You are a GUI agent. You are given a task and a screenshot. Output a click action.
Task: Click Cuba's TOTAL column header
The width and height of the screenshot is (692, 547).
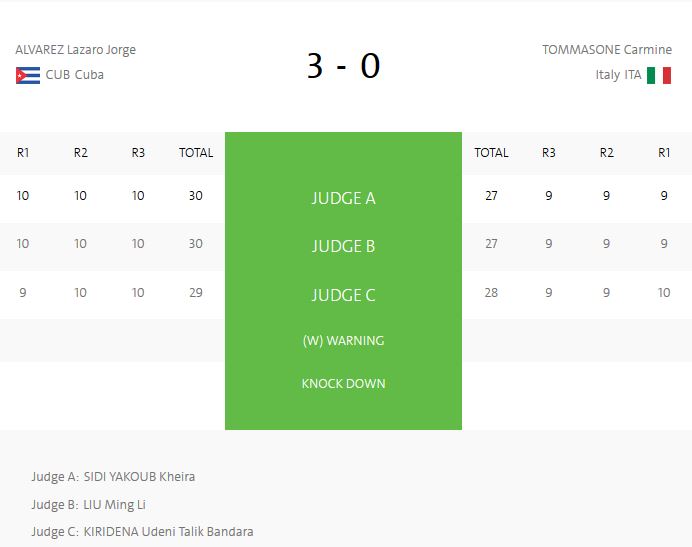point(196,153)
